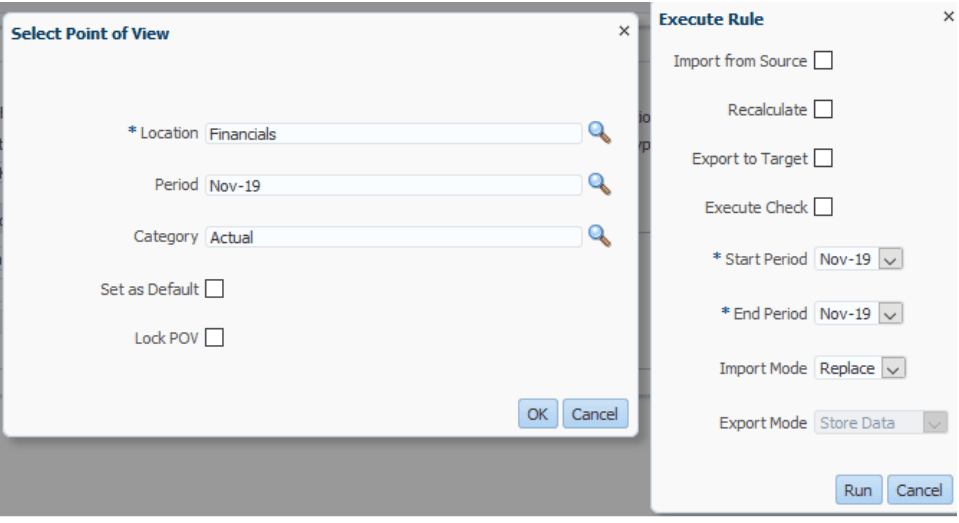Expand the End Period dropdown
959x523 pixels.
[892, 314]
